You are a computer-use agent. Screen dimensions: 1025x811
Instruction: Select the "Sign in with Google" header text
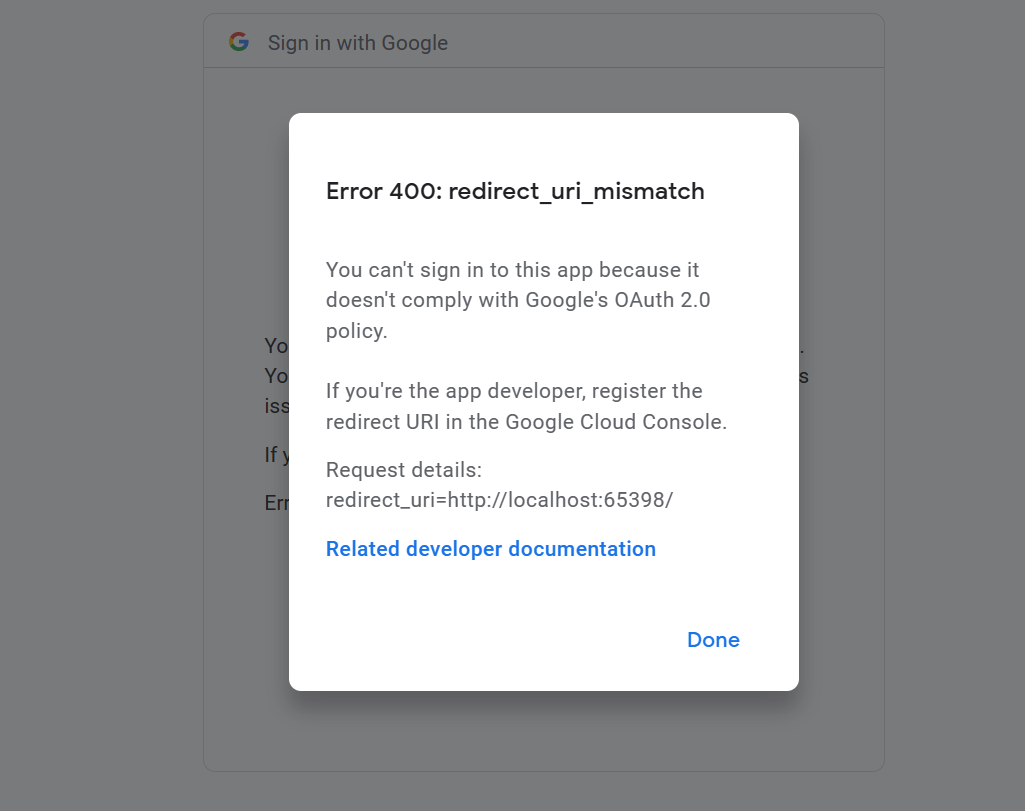coord(357,42)
